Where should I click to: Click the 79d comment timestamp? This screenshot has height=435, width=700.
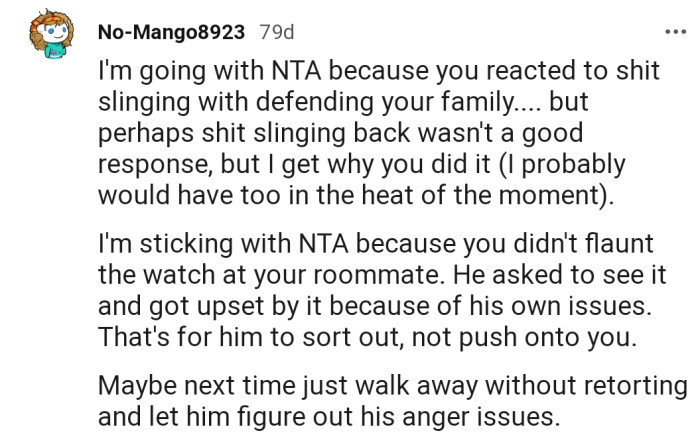coord(277,32)
